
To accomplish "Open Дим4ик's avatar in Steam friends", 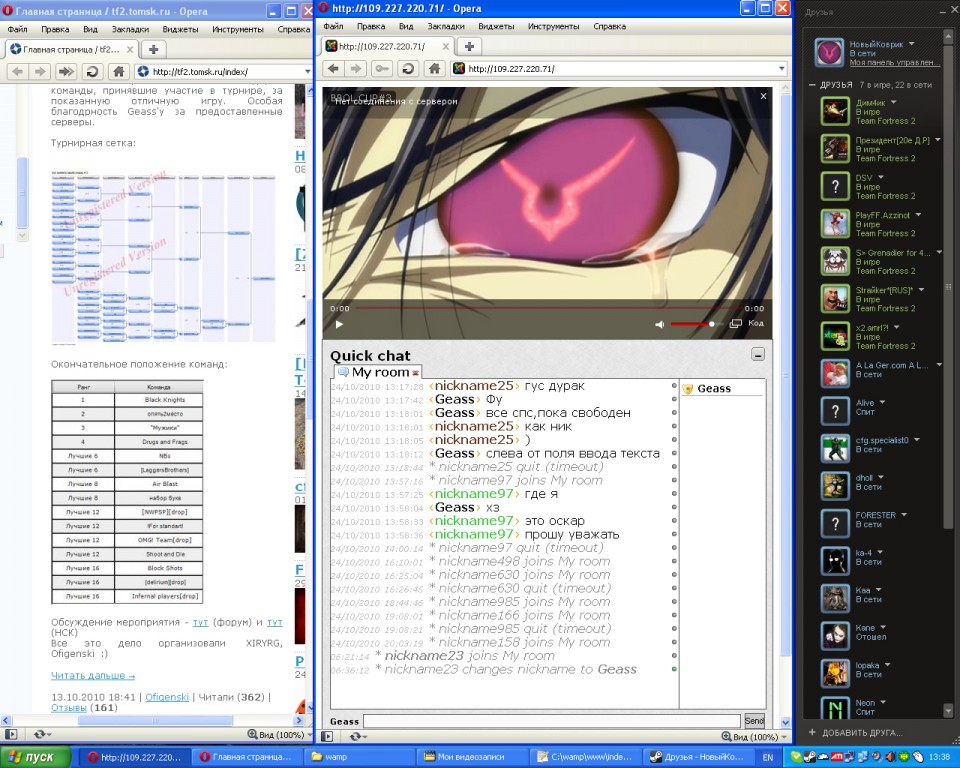I will 835,111.
